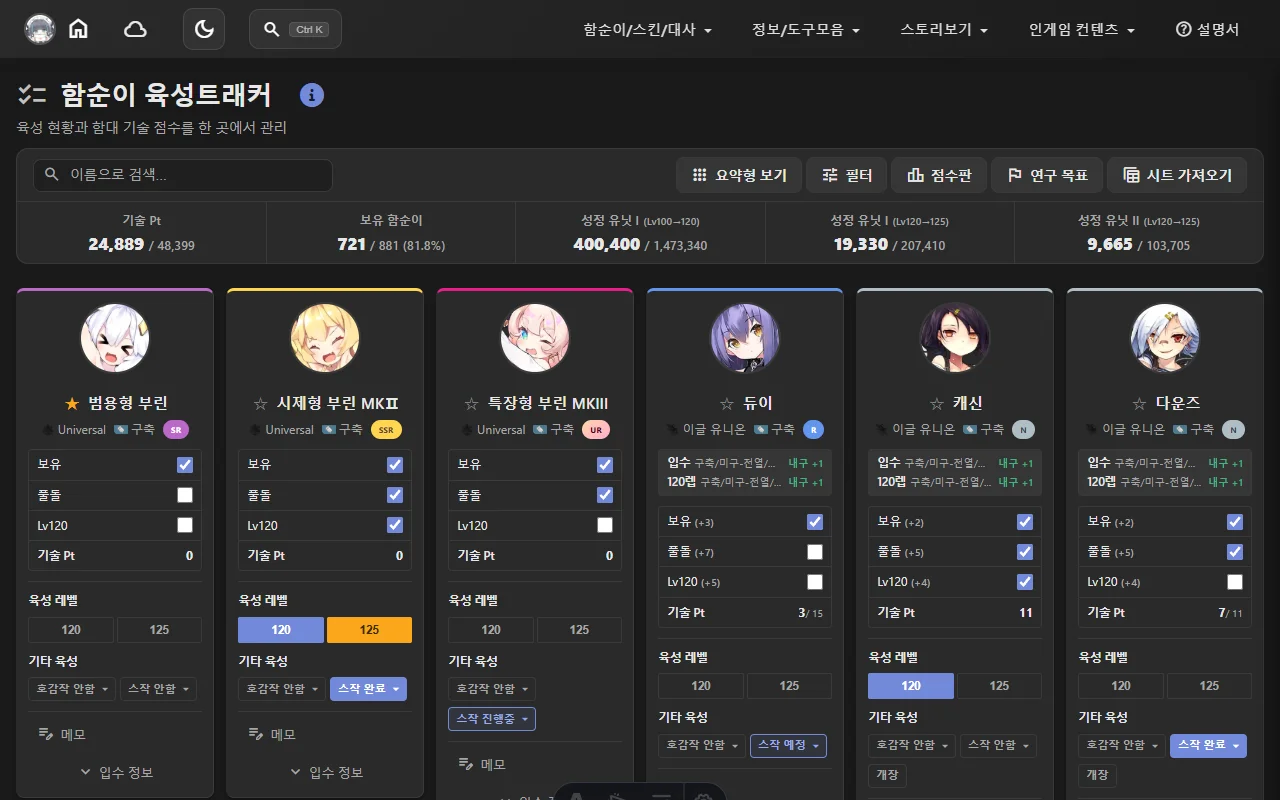
Task: Toggle dark mode moon icon
Action: pos(204,29)
